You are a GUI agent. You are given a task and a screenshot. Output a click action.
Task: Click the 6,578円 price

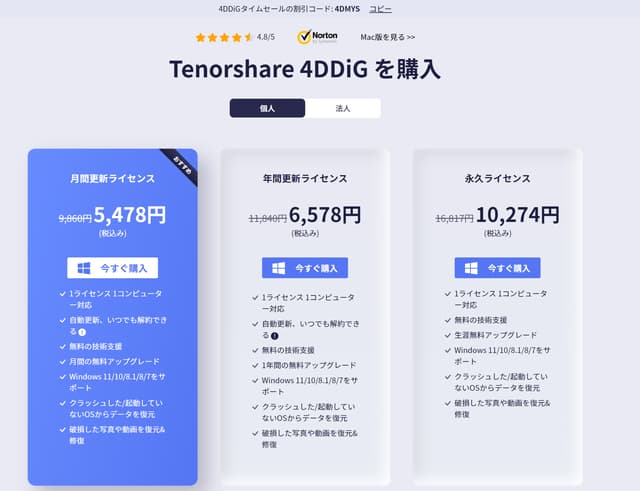(x=325, y=215)
